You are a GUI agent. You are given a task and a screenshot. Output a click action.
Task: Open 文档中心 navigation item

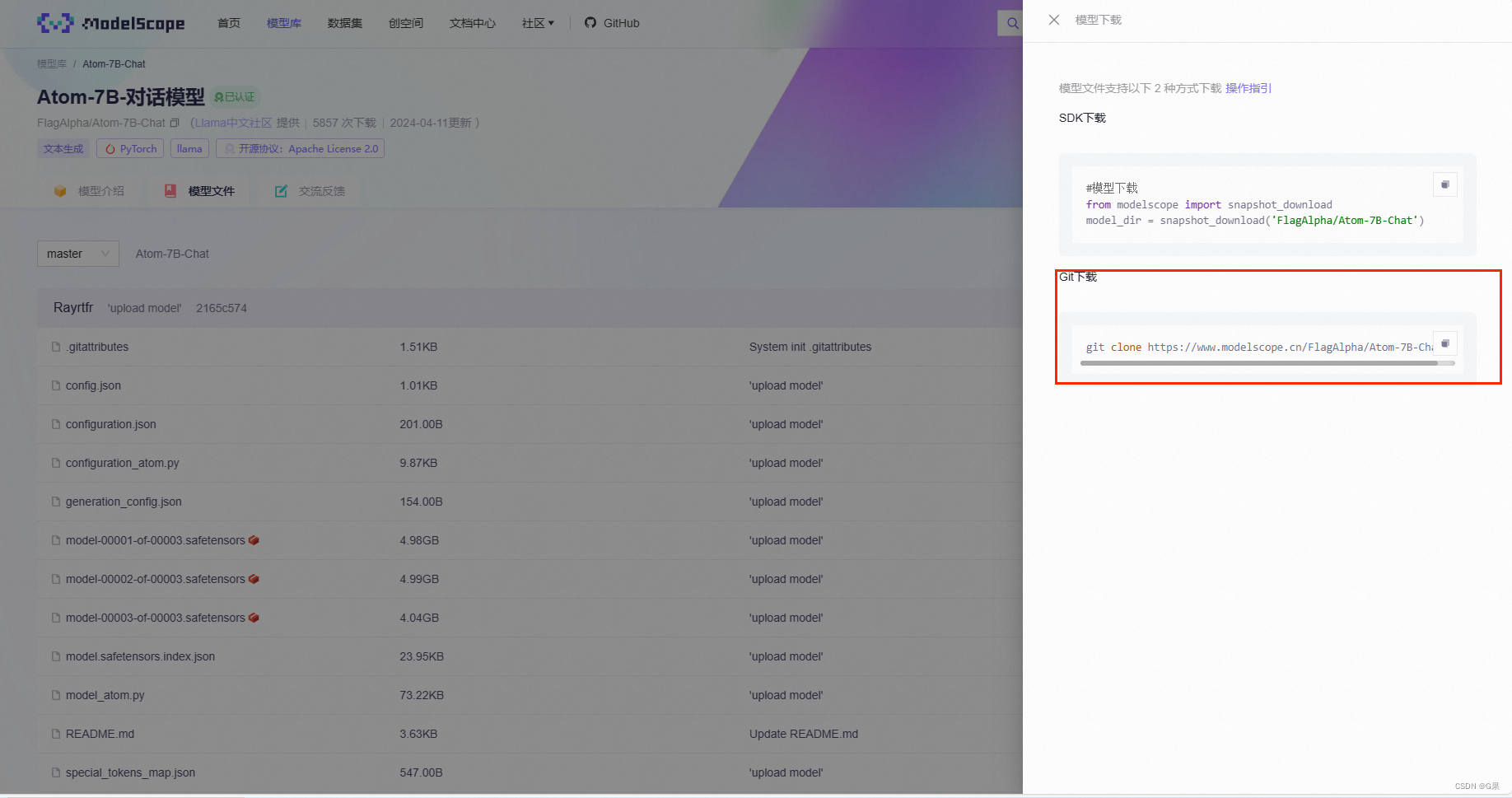[473, 23]
